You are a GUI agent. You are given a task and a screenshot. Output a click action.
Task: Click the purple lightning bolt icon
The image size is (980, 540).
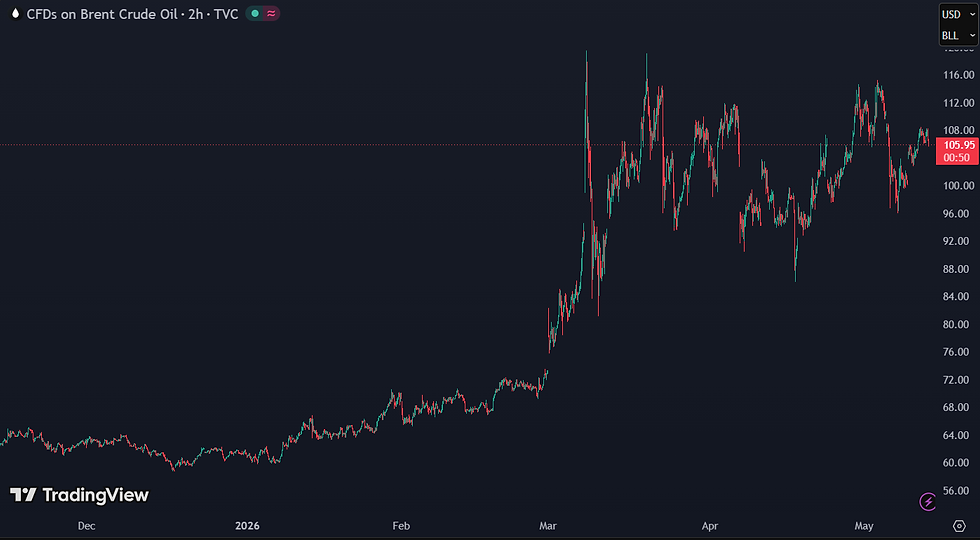pyautogui.click(x=928, y=501)
